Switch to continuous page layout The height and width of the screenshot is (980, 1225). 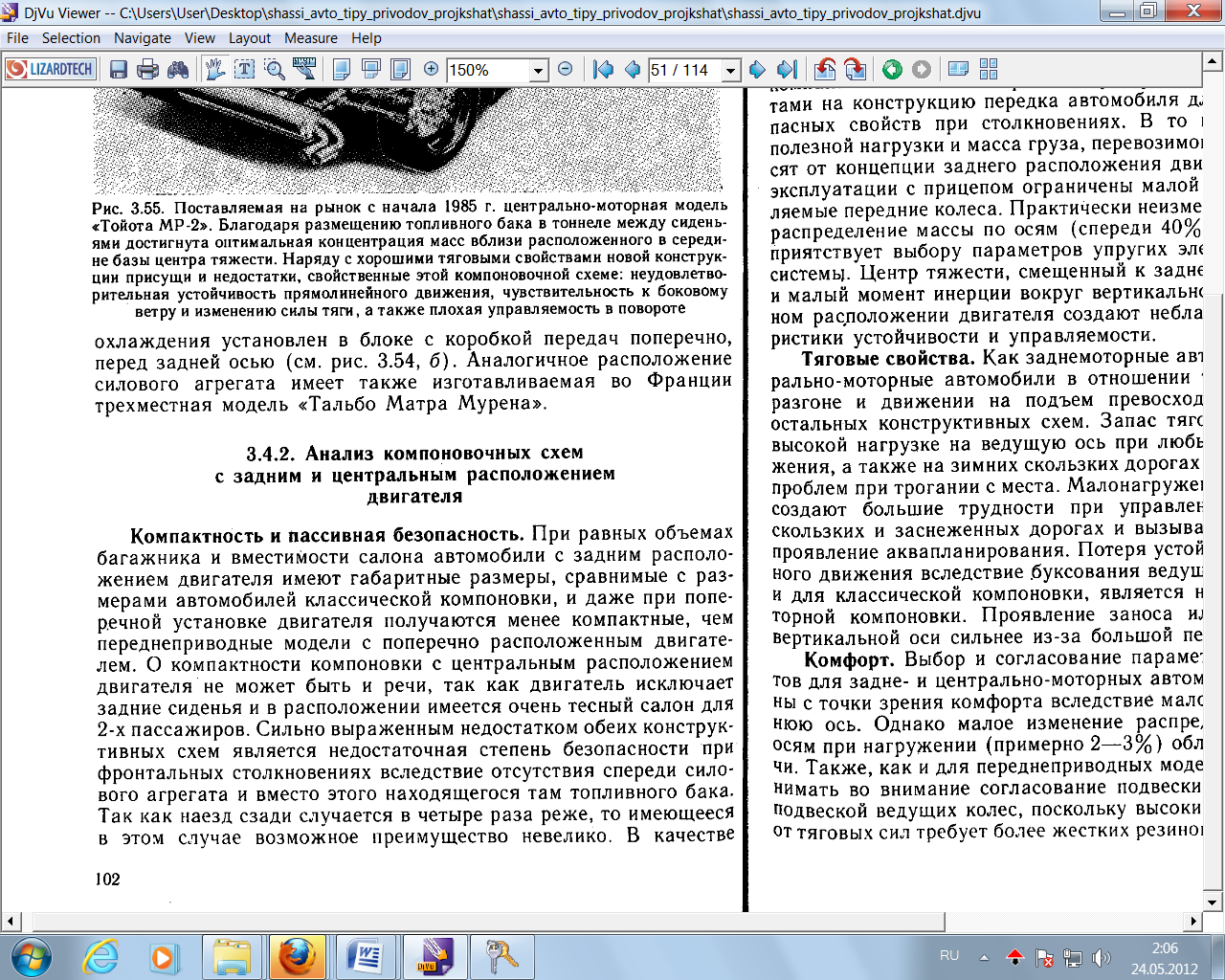tap(370, 69)
